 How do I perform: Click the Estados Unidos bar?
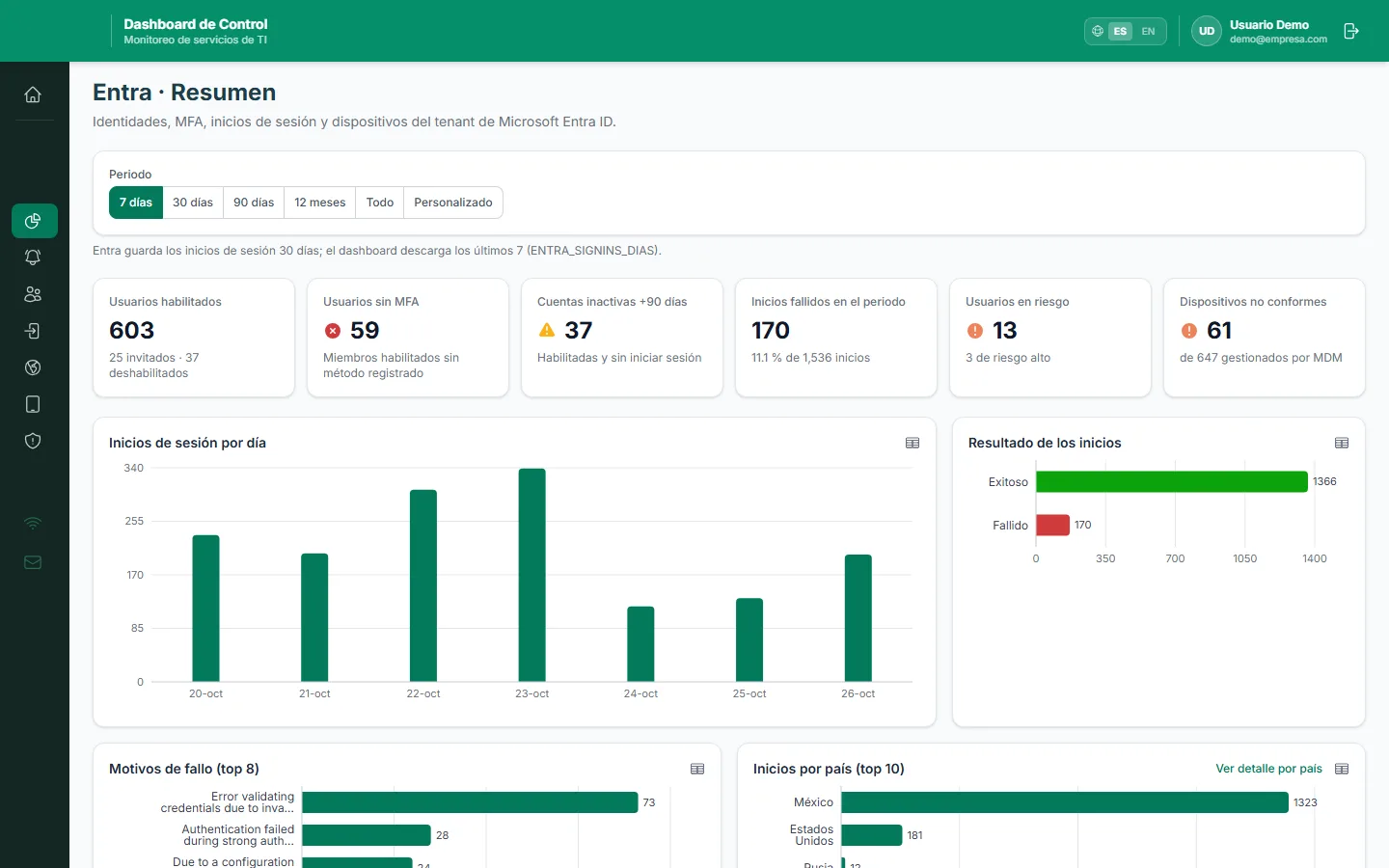click(x=872, y=835)
